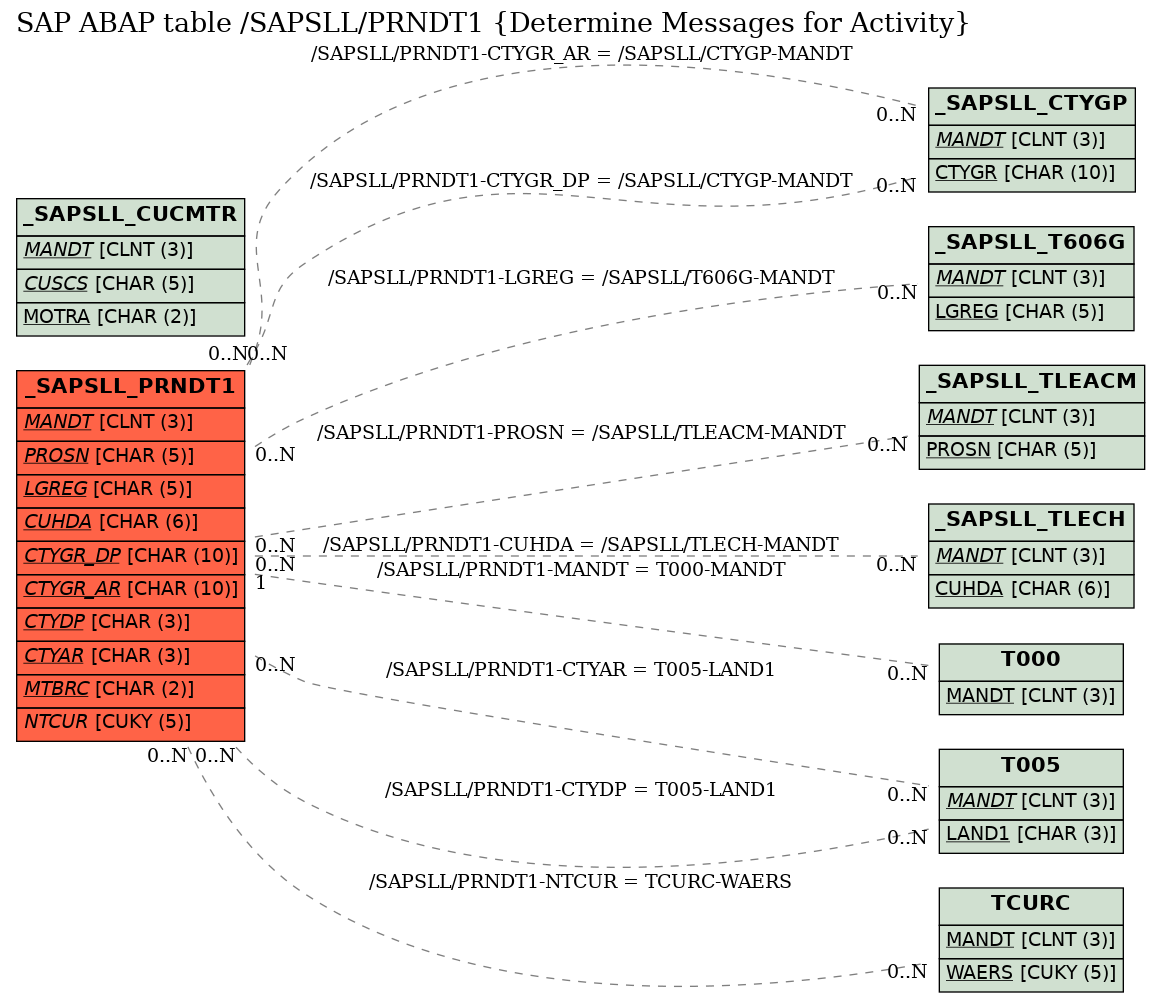
Task: Select MANDT field in _SAPSLL_CUCMTR table
Action: click(130, 250)
